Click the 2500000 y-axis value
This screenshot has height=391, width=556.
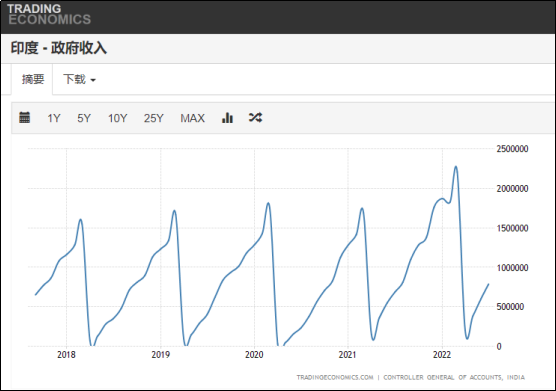pyautogui.click(x=512, y=149)
